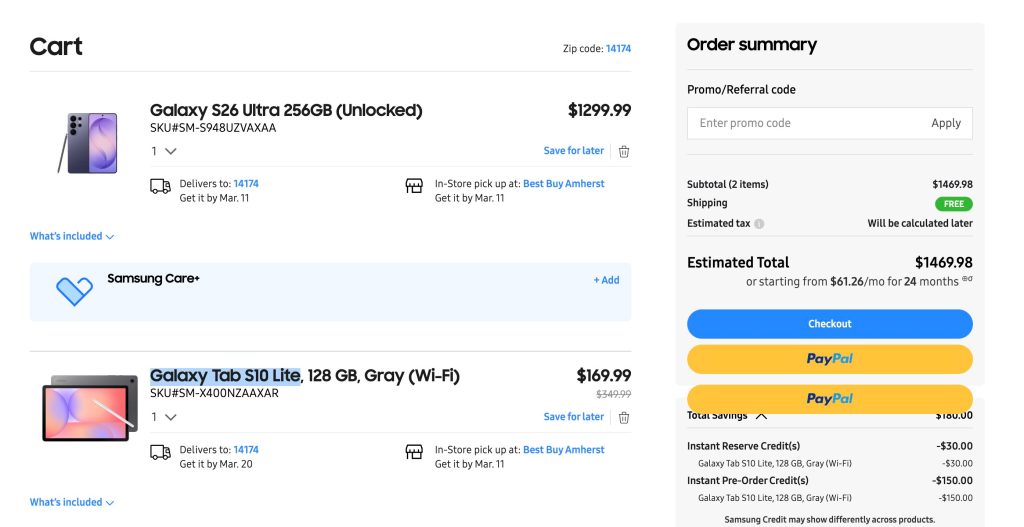Viewport: 1024px width, 527px height.
Task: Apply the promo code
Action: pyautogui.click(x=945, y=124)
